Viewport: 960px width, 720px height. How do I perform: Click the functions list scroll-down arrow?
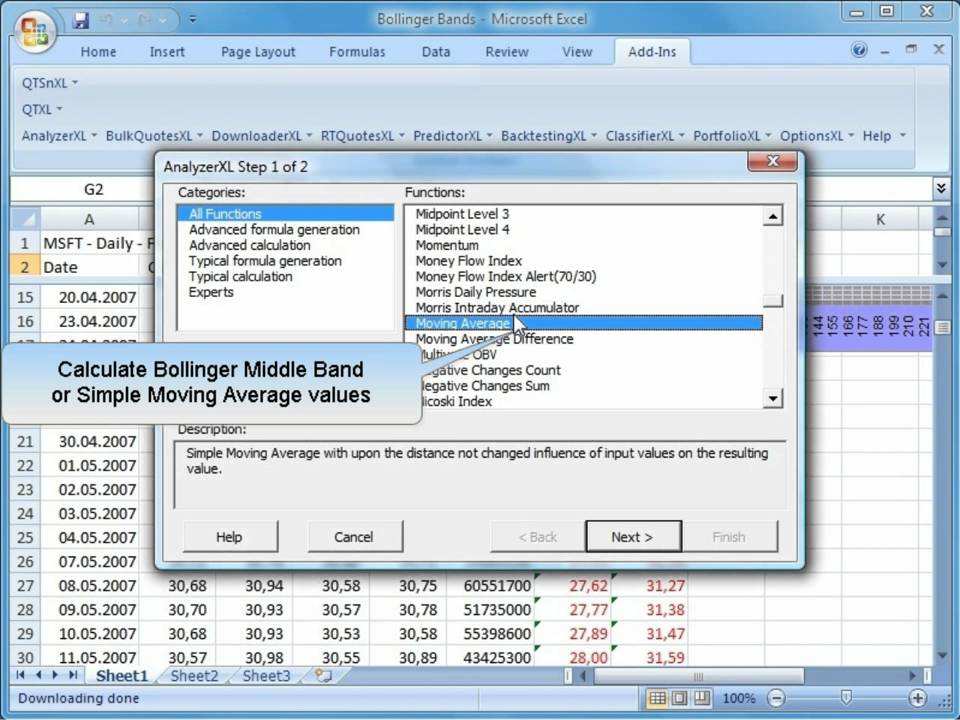[x=773, y=398]
